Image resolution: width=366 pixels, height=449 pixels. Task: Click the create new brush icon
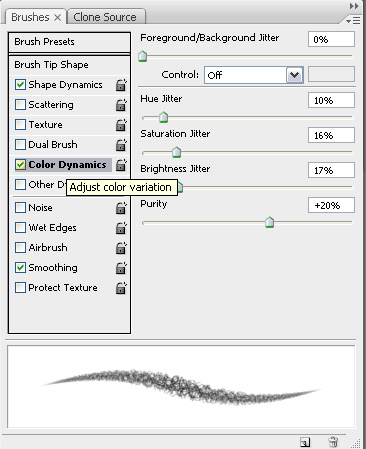[305, 442]
